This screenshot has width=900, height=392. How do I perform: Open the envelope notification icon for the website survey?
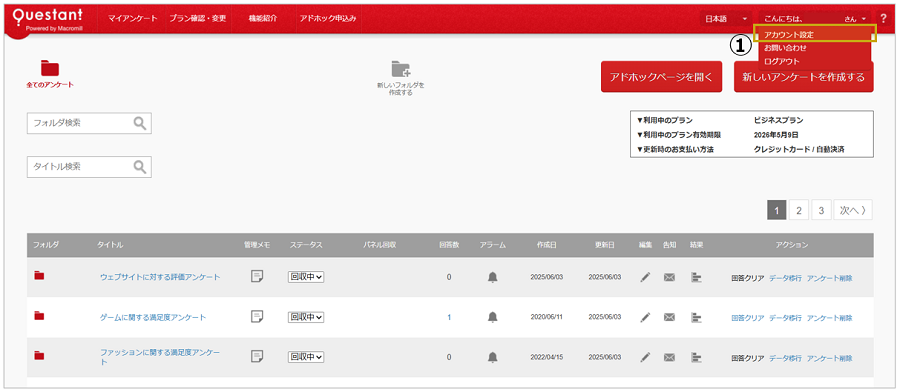click(x=669, y=277)
